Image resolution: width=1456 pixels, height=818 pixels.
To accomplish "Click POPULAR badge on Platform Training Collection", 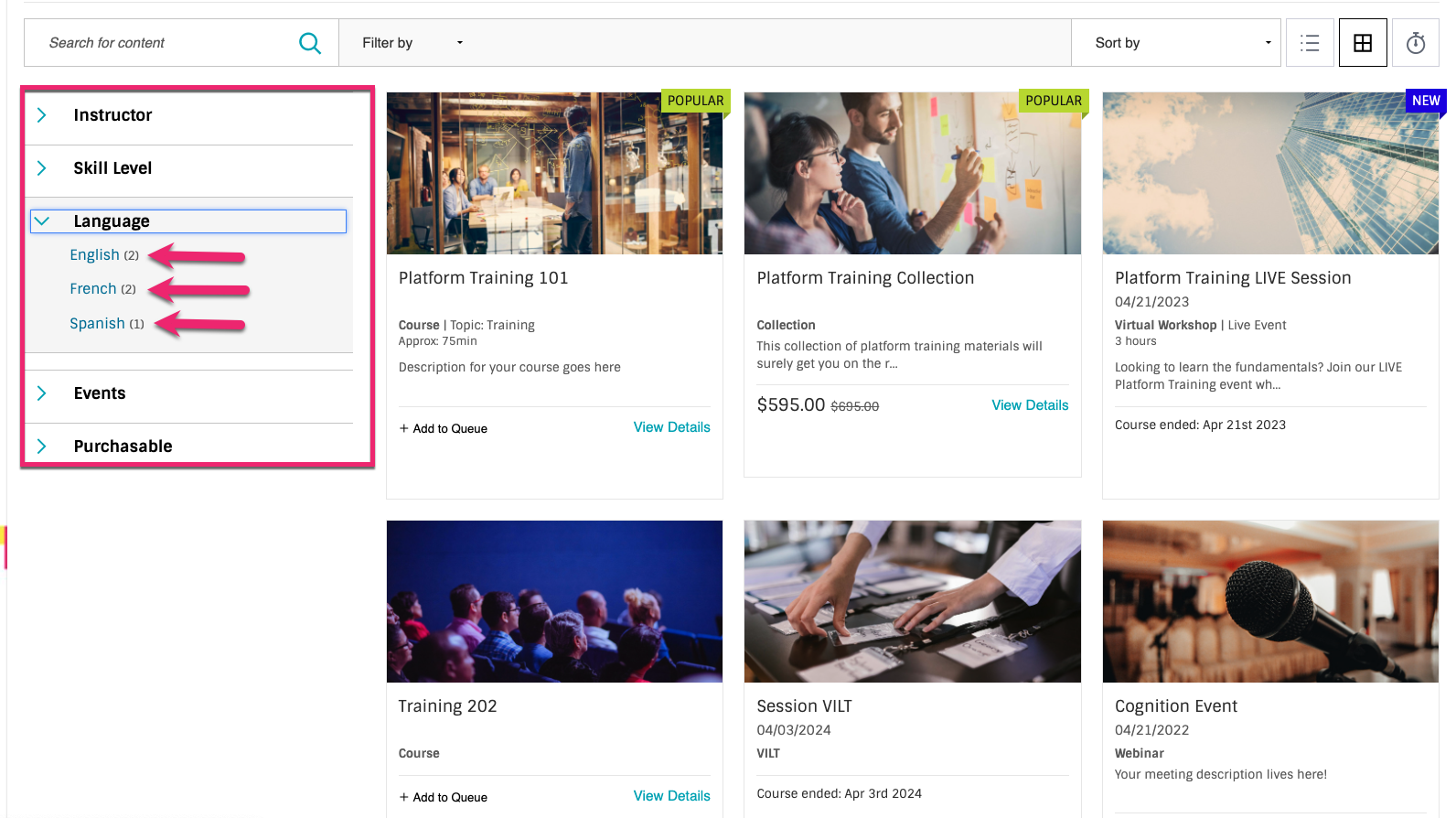I will (1054, 101).
